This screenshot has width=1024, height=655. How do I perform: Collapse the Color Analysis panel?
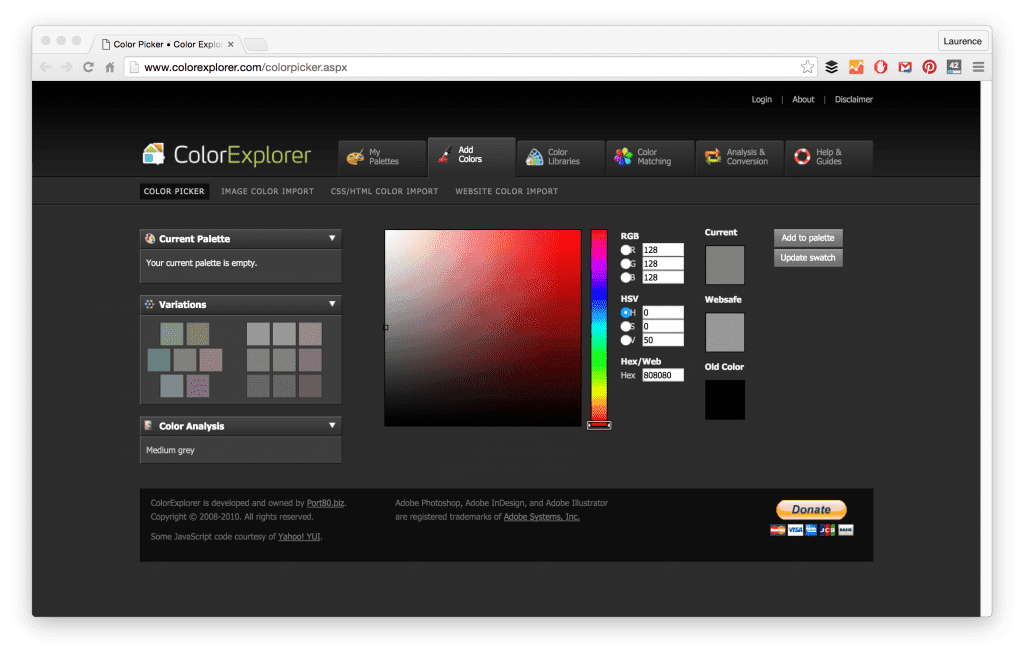[333, 425]
